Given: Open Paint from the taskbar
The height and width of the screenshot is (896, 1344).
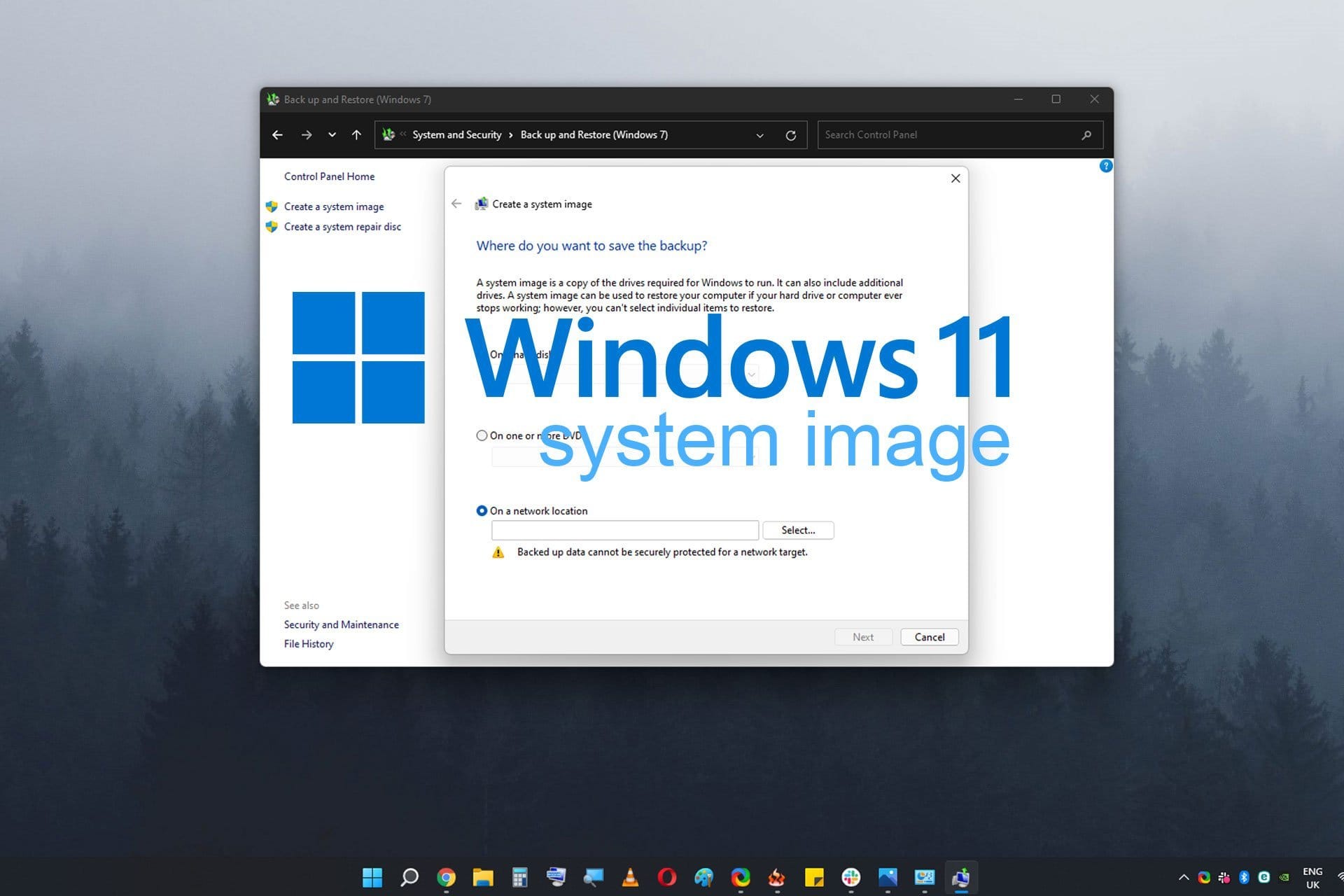Looking at the screenshot, I should [703, 877].
